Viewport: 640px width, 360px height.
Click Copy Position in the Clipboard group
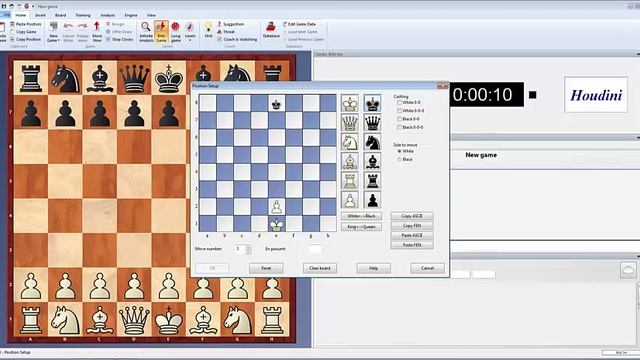click(x=25, y=39)
